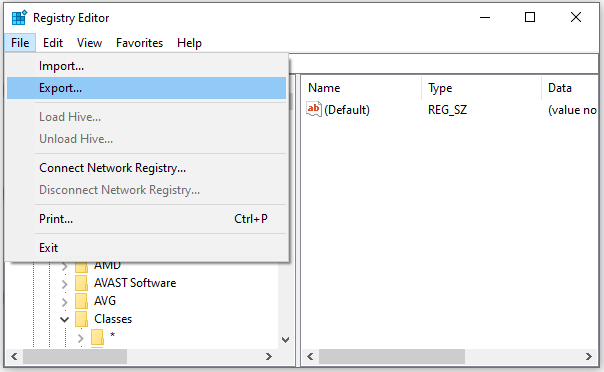Click the AVG folder icon
This screenshot has height=372, width=604.
tap(81, 301)
